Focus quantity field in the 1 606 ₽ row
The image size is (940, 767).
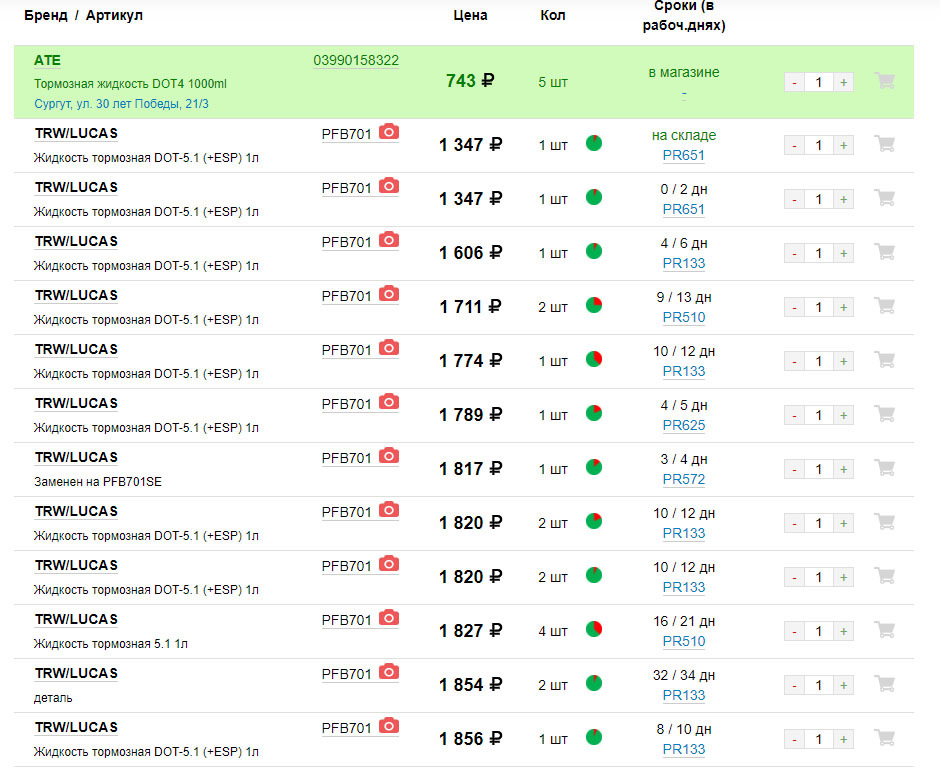click(x=819, y=253)
